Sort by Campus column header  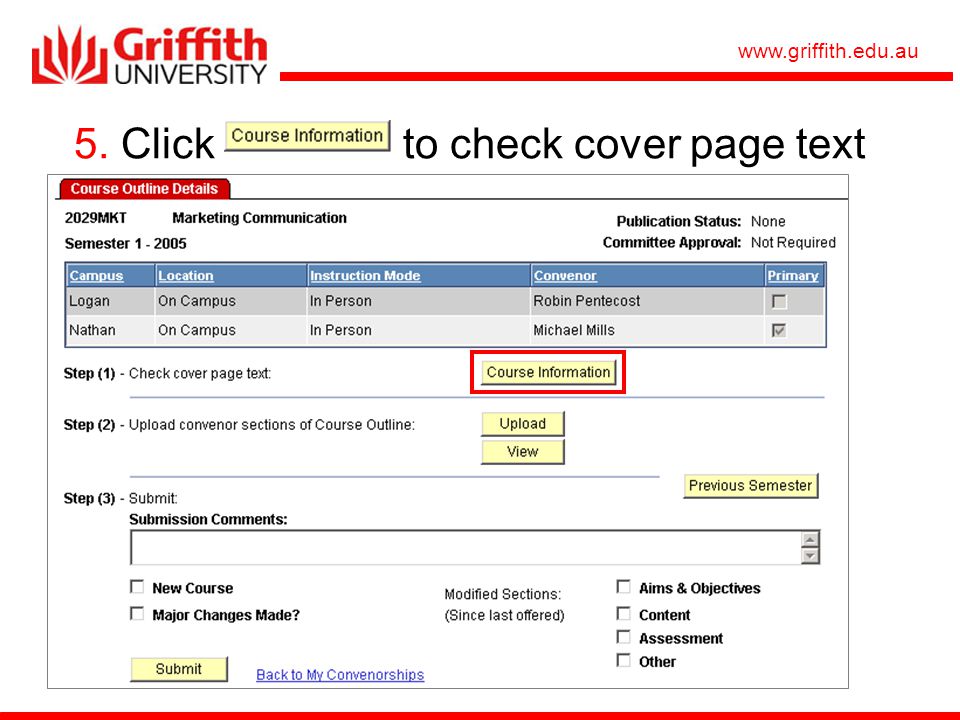96,276
